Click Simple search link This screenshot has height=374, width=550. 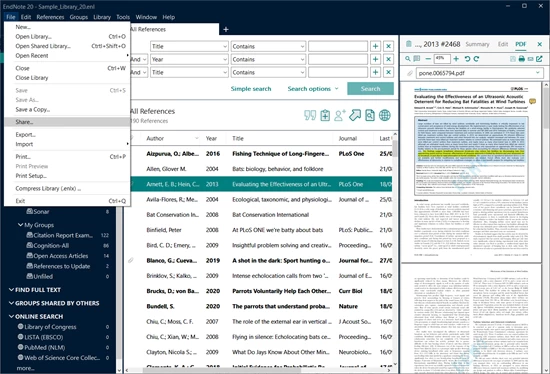click(251, 89)
